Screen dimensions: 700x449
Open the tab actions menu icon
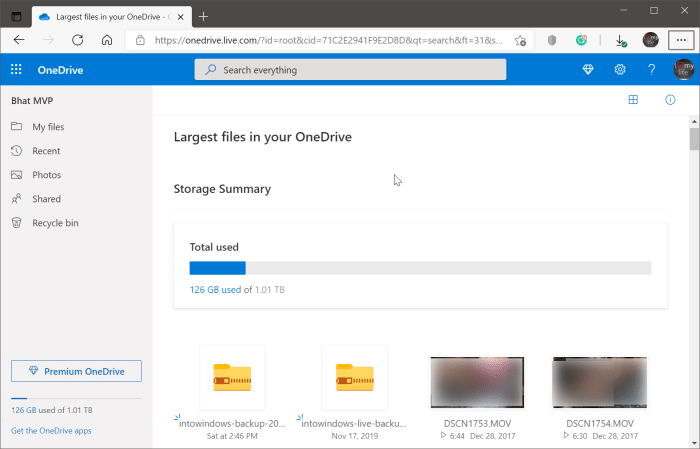click(17, 17)
